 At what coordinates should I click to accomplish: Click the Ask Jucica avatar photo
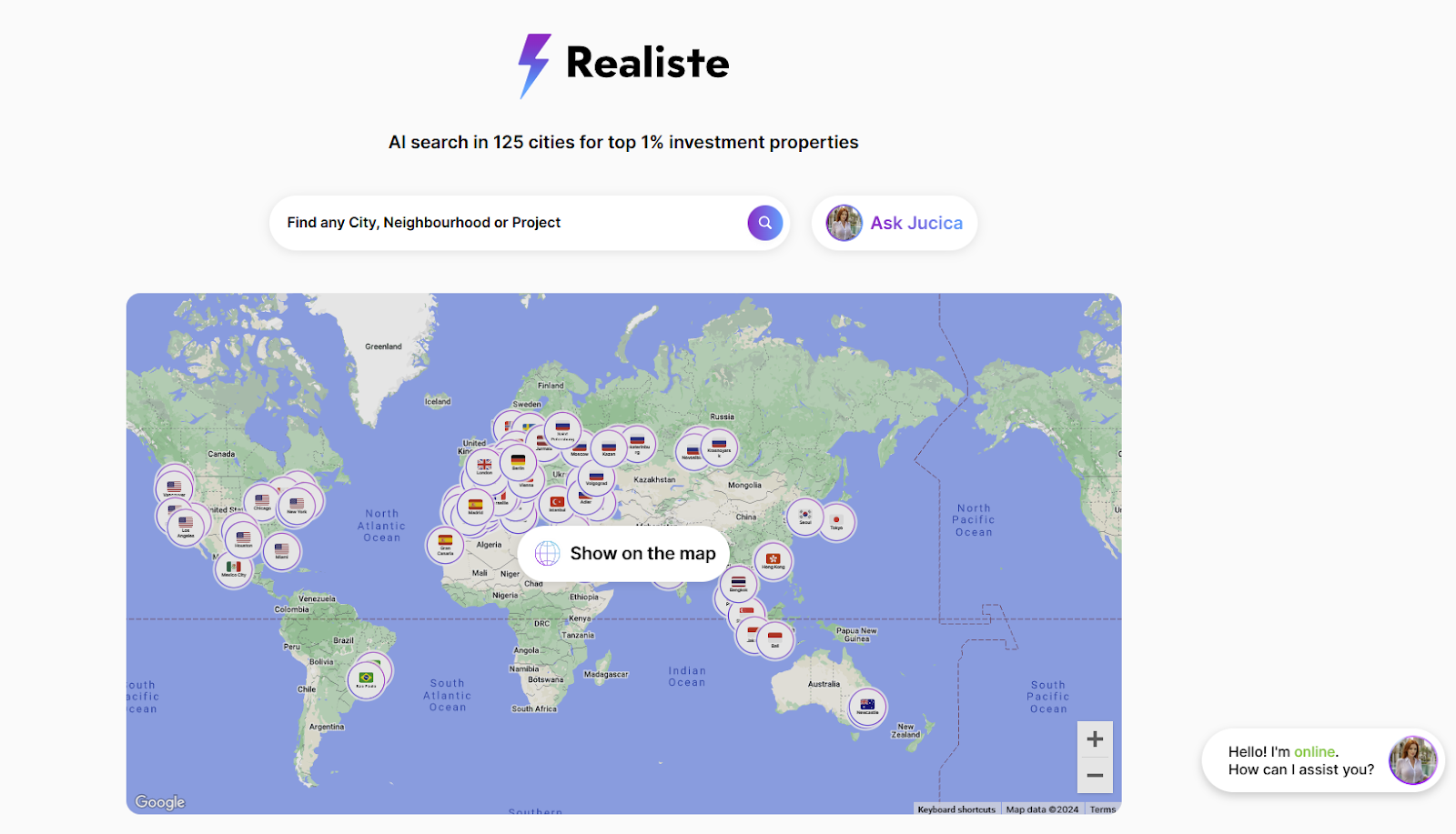click(x=844, y=223)
